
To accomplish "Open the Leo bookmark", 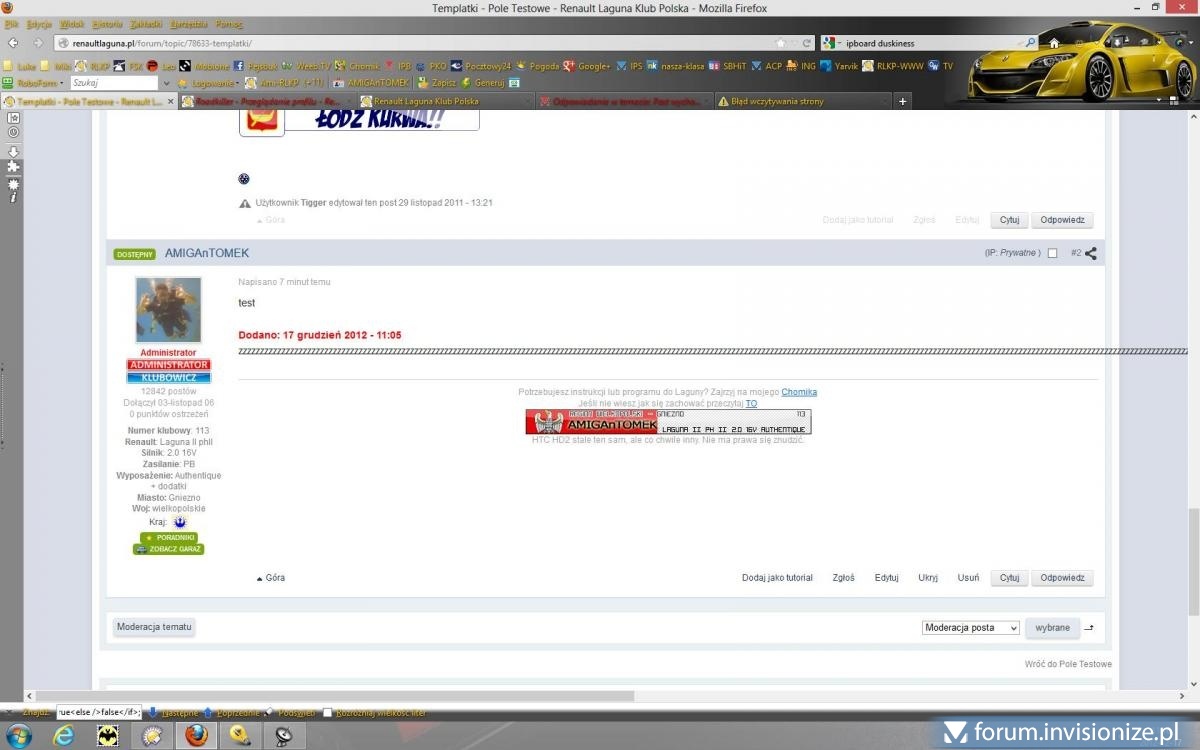I will [161, 66].
